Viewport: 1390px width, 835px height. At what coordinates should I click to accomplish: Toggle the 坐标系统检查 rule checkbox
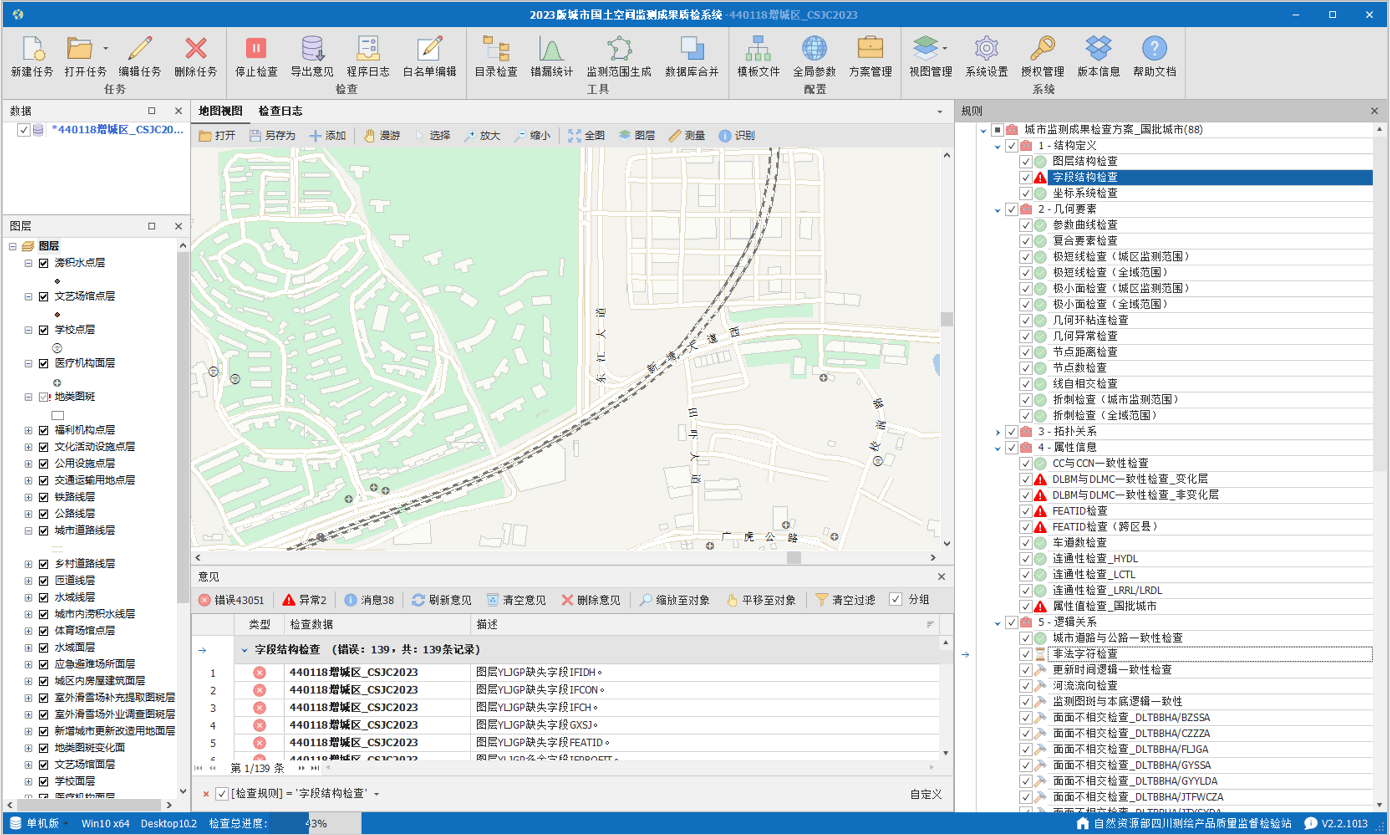pyautogui.click(x=1026, y=193)
